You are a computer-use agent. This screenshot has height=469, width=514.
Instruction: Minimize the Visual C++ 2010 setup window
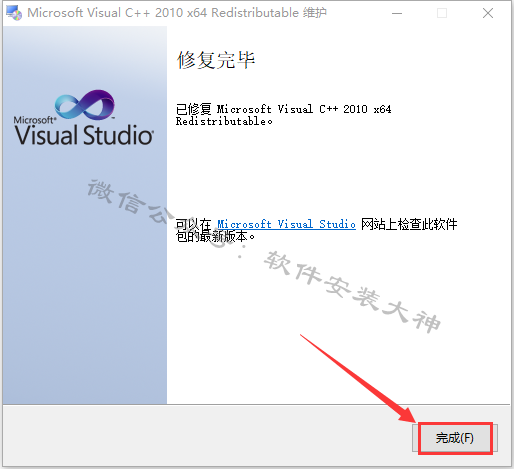[397, 13]
